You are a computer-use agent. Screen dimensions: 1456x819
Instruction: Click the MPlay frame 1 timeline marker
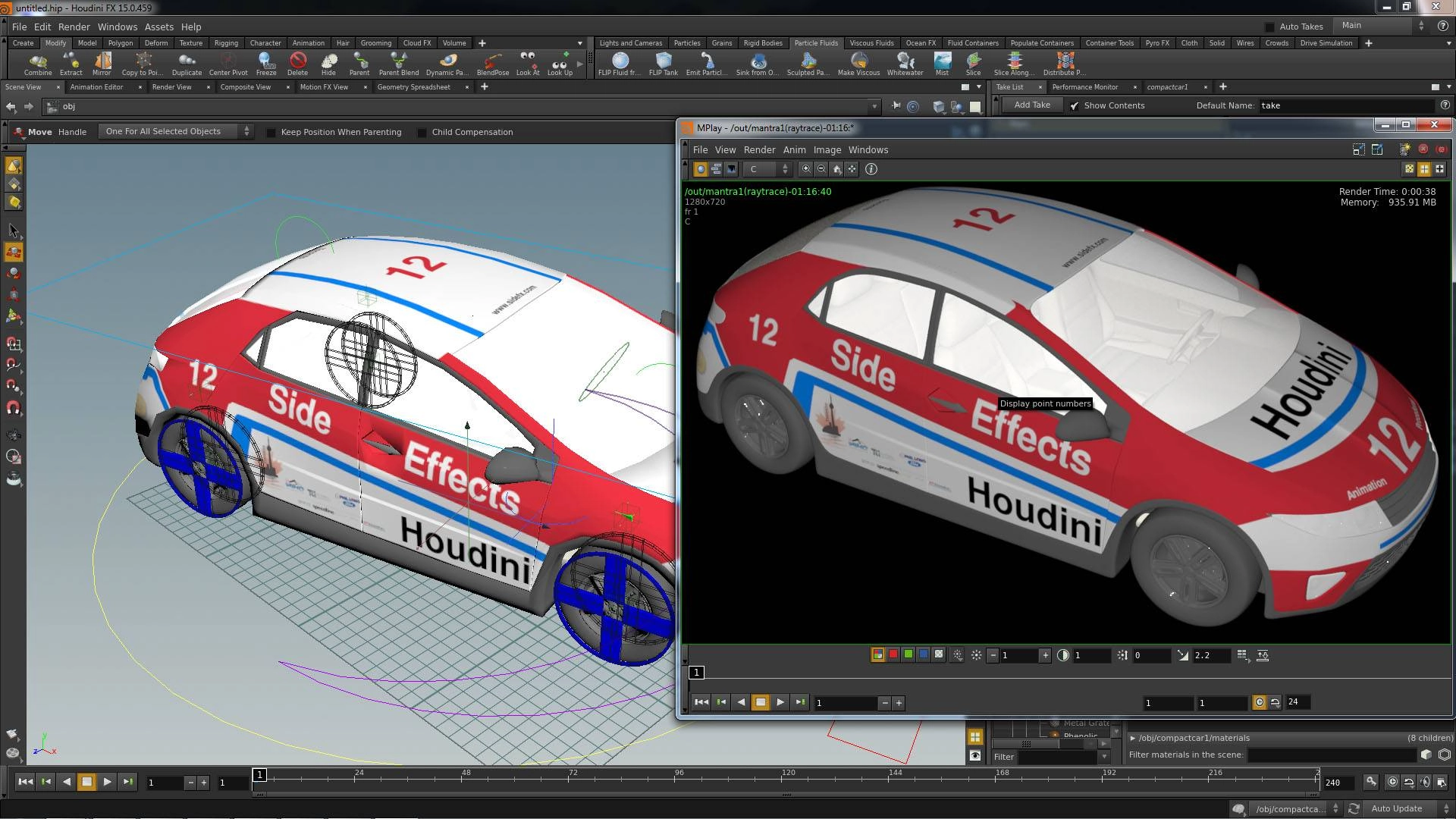click(x=696, y=673)
